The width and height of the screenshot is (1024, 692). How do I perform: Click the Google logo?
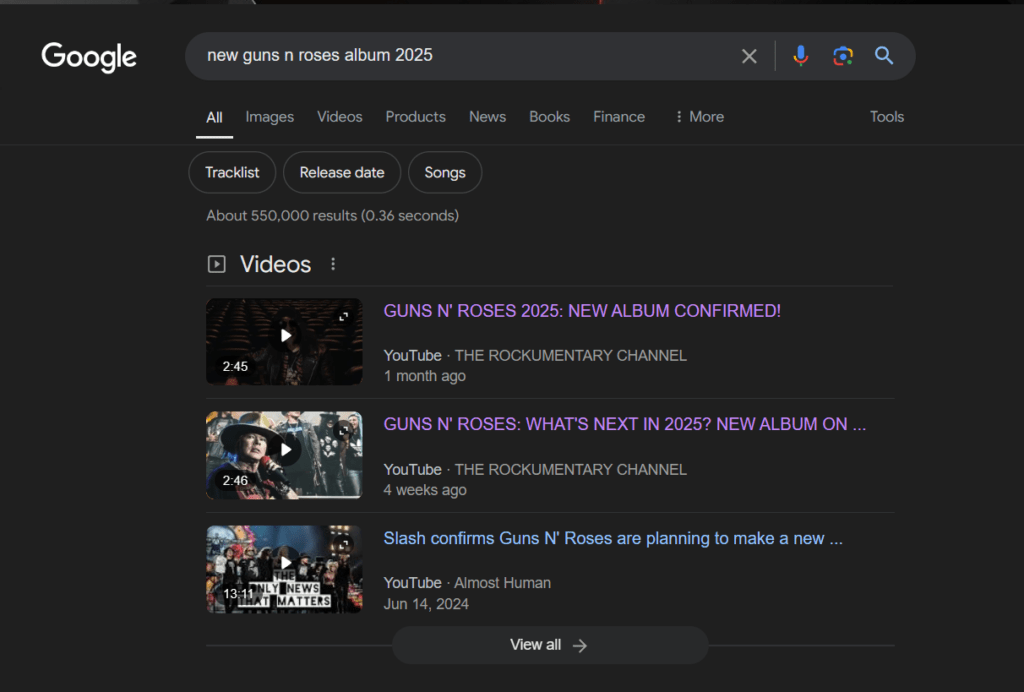coord(89,57)
